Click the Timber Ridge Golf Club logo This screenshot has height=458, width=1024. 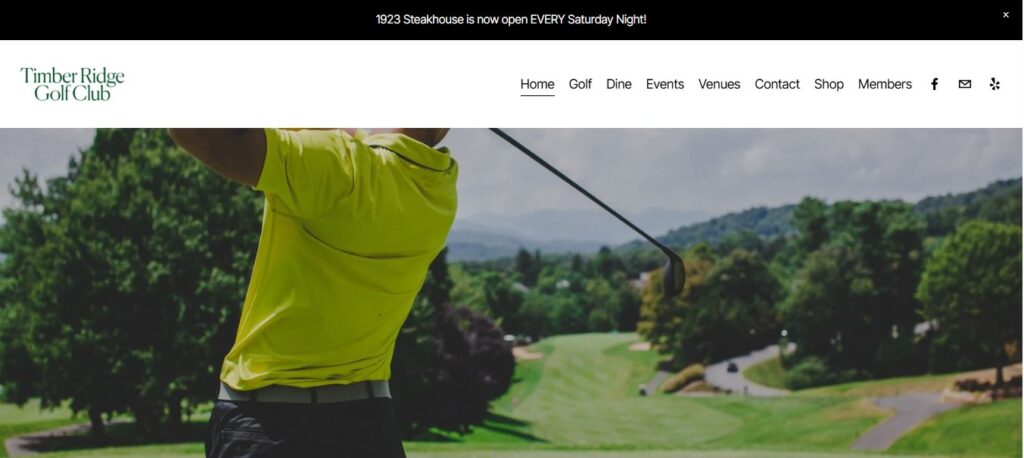pos(72,84)
